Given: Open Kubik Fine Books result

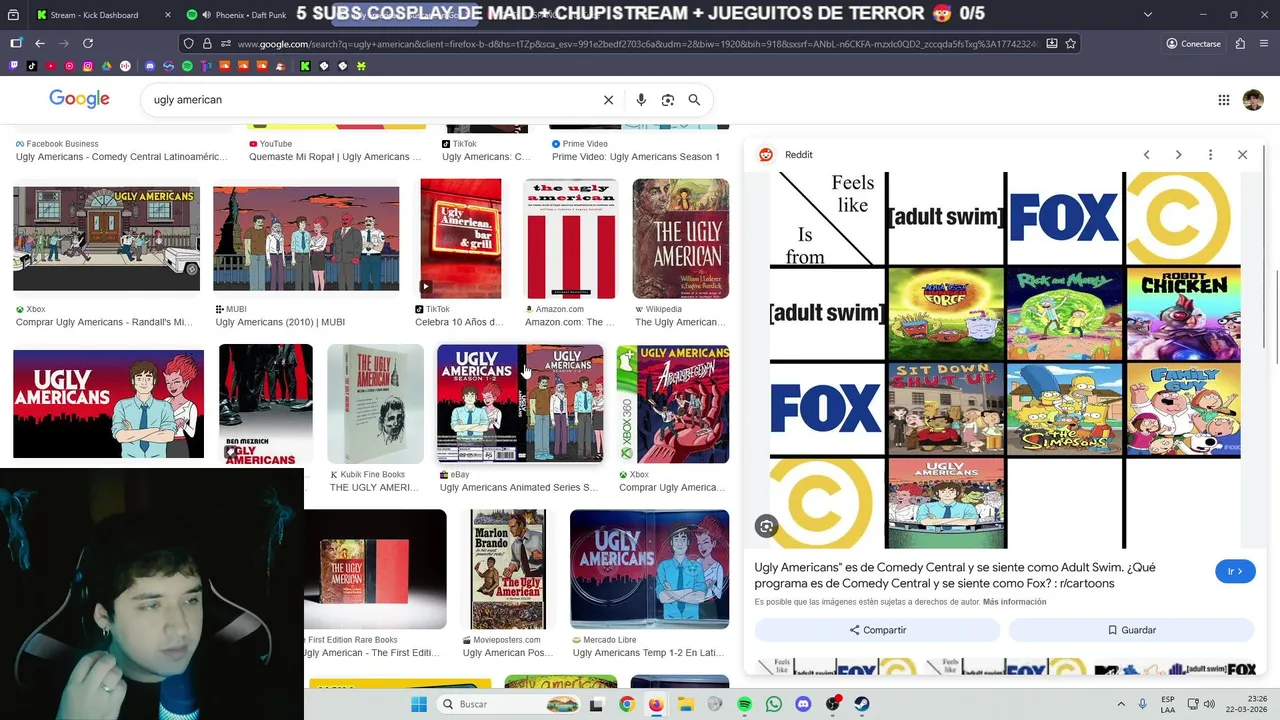Looking at the screenshot, I should tap(375, 405).
